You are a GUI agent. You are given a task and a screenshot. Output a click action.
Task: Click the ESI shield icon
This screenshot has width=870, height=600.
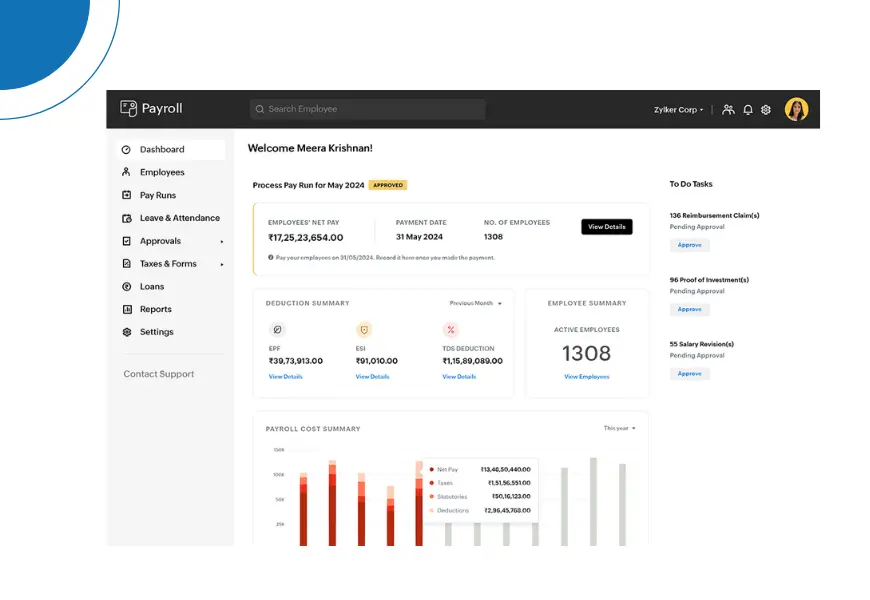364,330
